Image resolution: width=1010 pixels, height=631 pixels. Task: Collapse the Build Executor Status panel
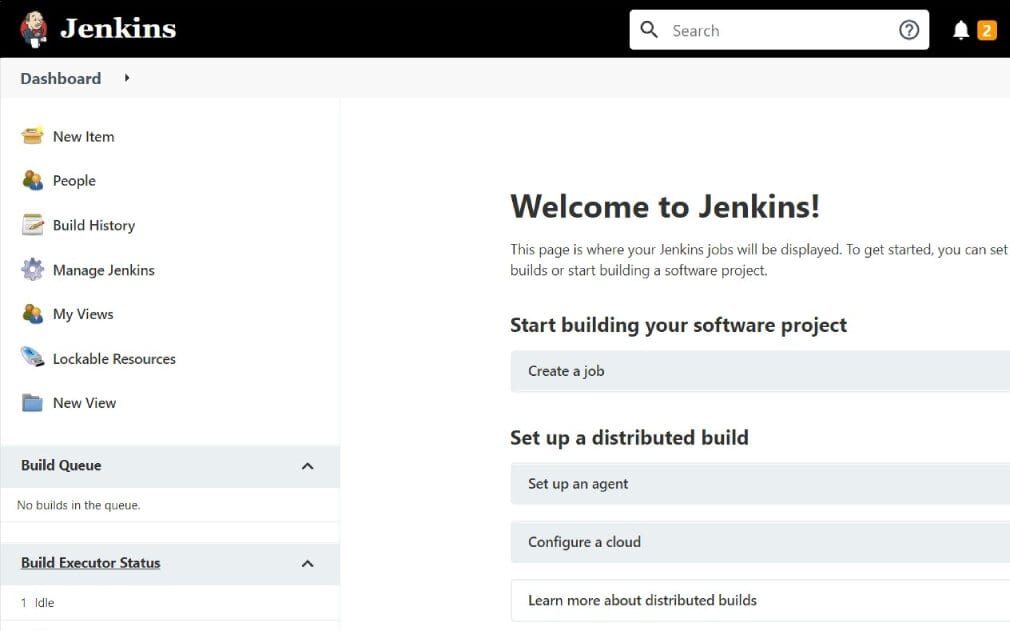(307, 564)
